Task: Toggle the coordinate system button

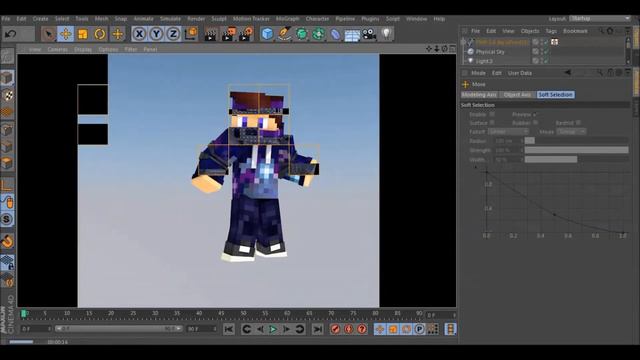Action: coord(191,34)
